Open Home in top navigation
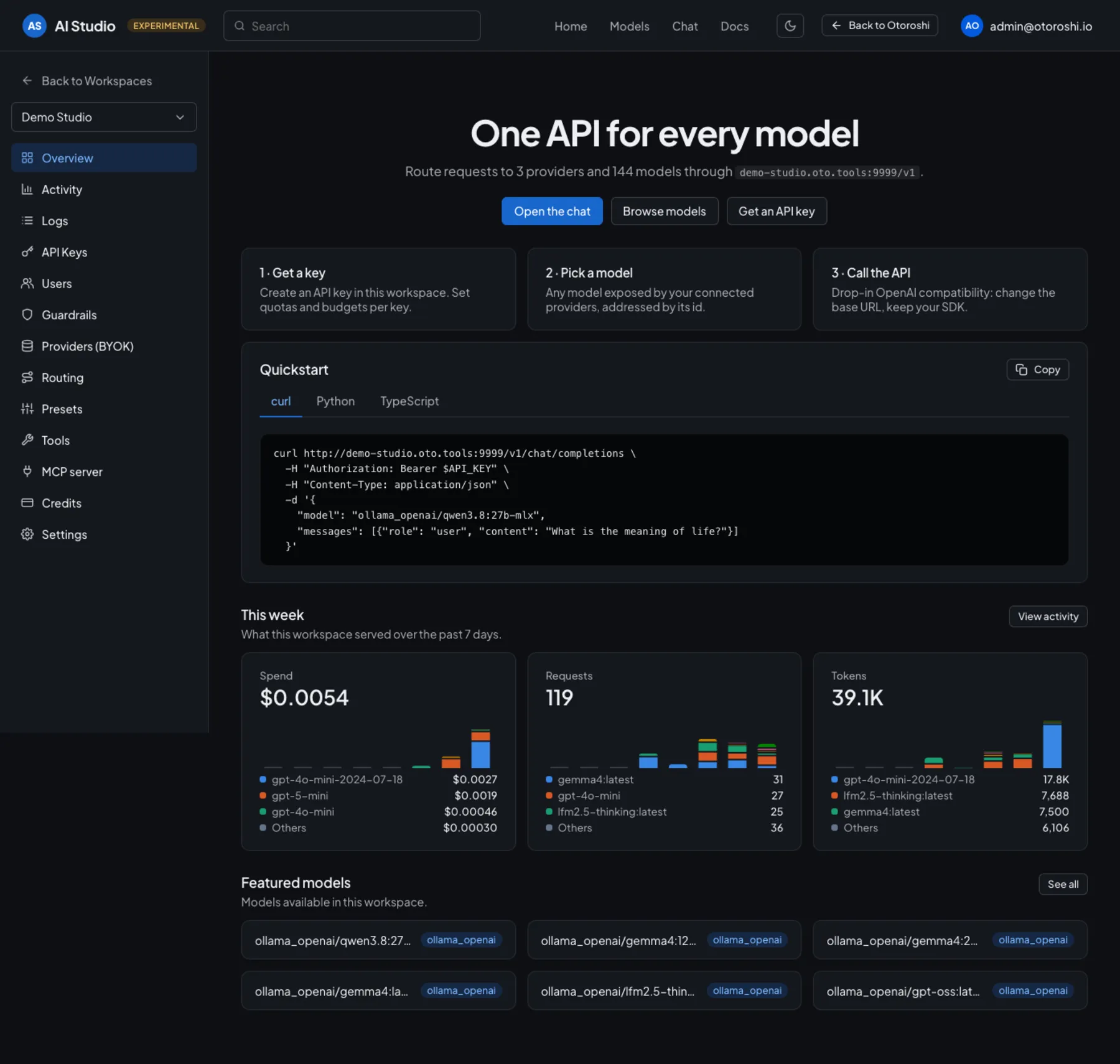1120x1064 pixels. (x=571, y=26)
